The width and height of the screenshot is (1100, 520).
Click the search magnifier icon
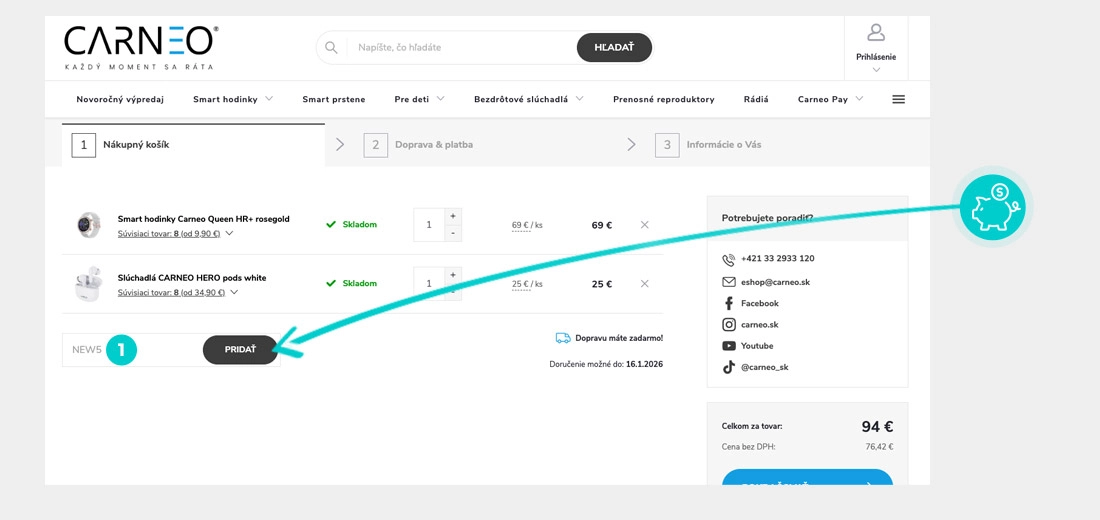click(331, 47)
